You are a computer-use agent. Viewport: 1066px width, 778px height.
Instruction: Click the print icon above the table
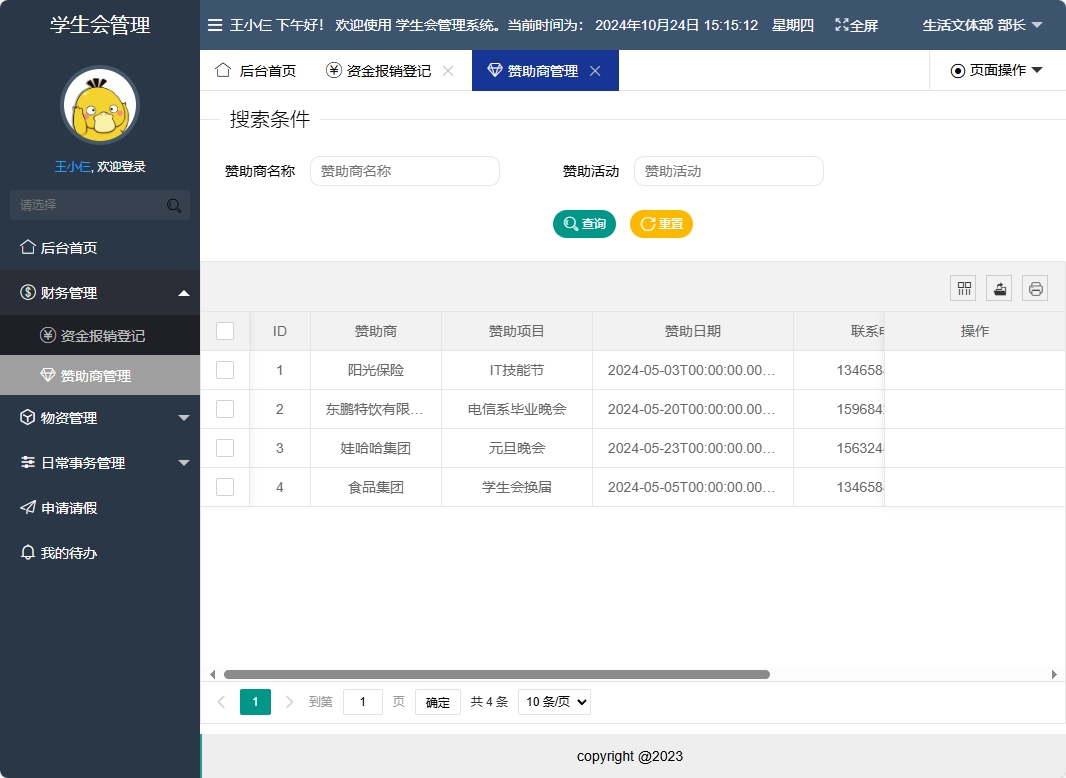click(x=1035, y=288)
